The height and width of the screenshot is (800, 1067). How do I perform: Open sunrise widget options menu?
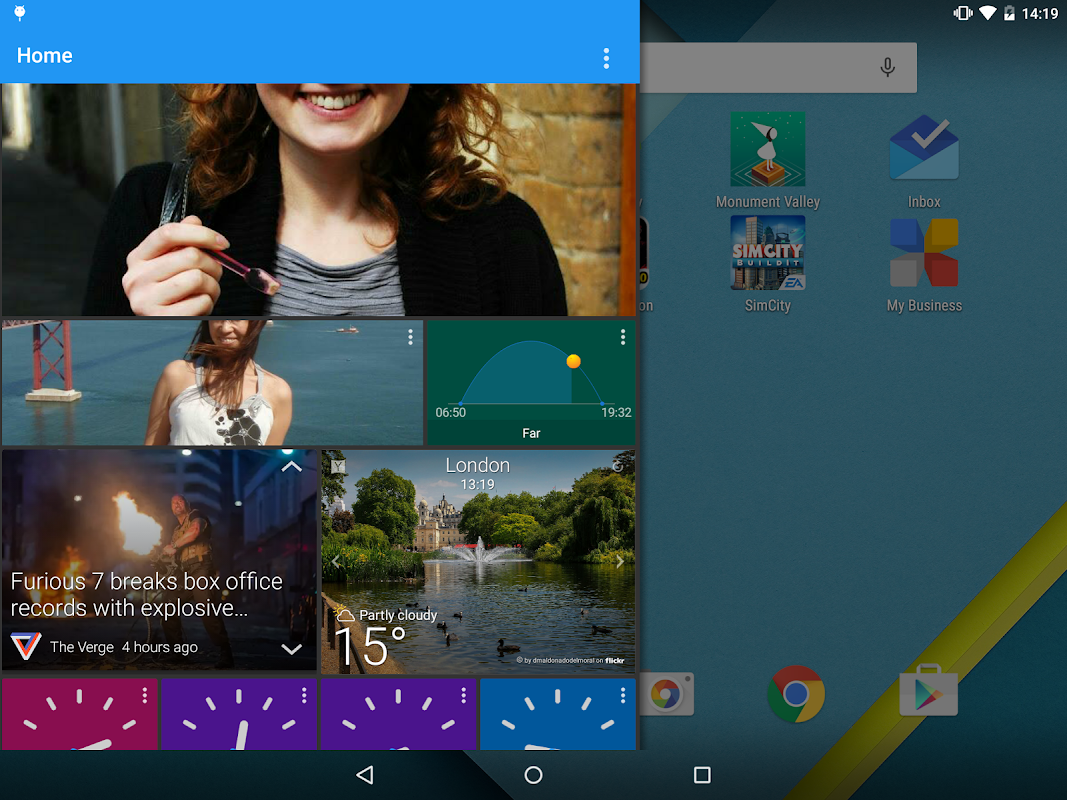coord(623,337)
